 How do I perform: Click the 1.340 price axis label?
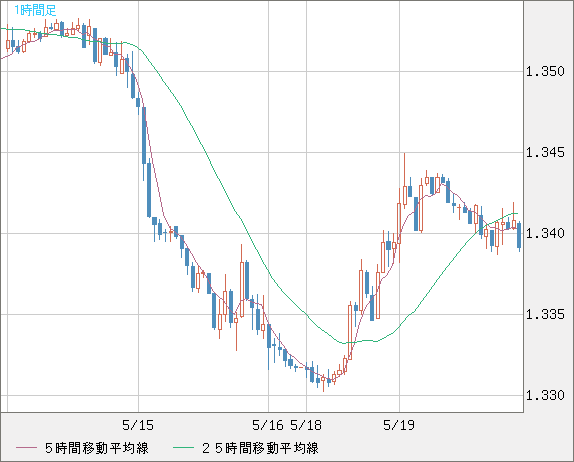[x=545, y=233]
